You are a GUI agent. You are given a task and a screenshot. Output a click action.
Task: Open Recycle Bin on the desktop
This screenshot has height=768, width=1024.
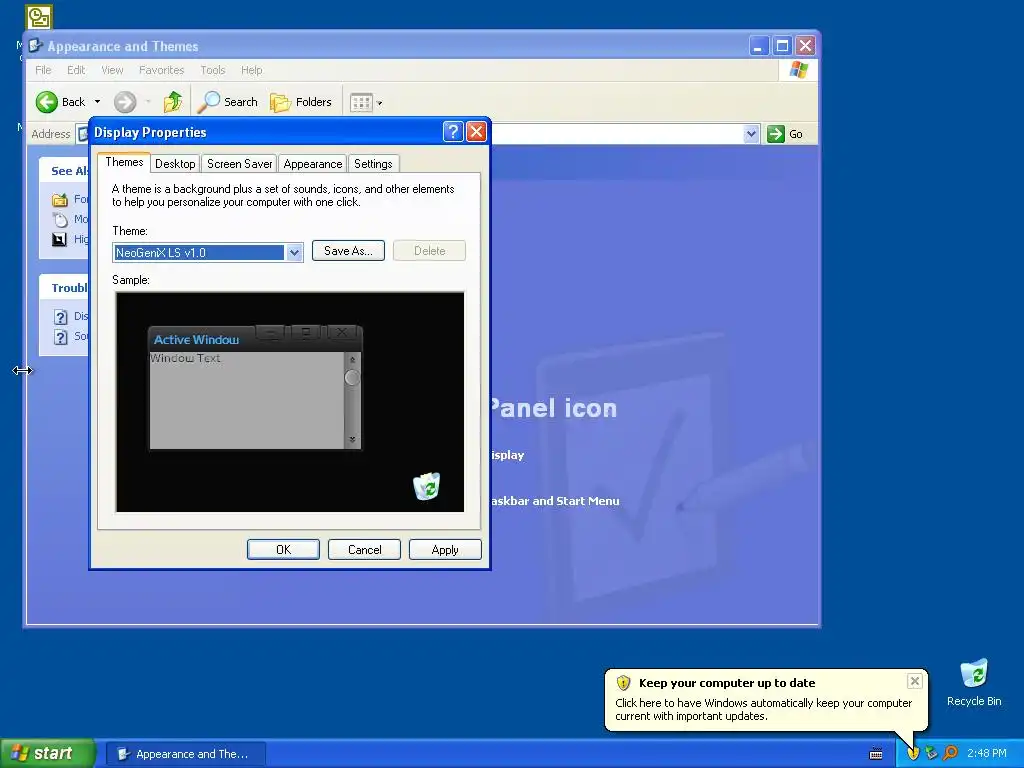(x=974, y=682)
